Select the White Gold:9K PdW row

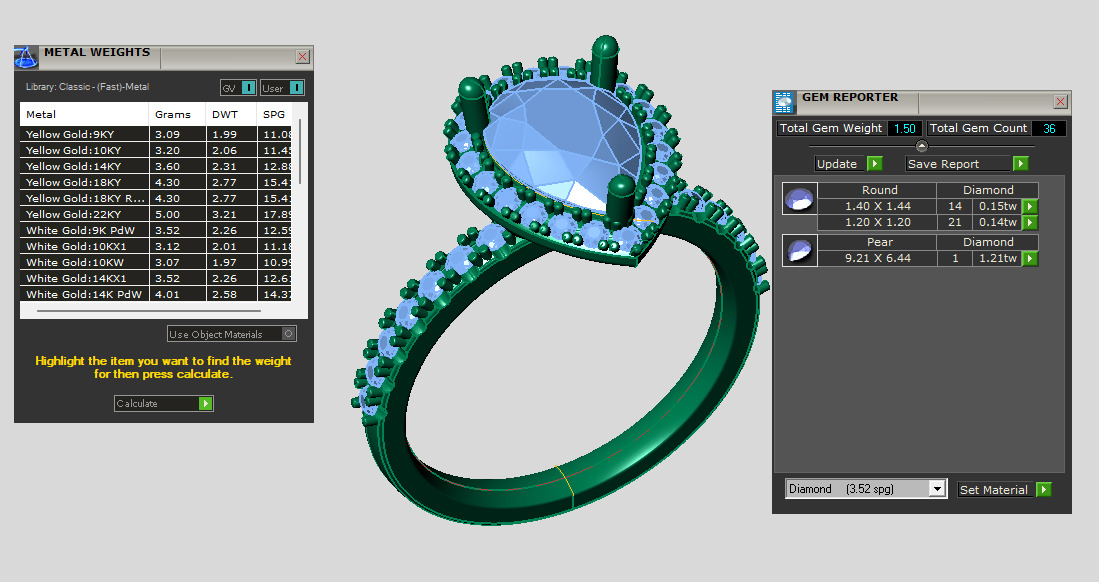click(x=156, y=230)
